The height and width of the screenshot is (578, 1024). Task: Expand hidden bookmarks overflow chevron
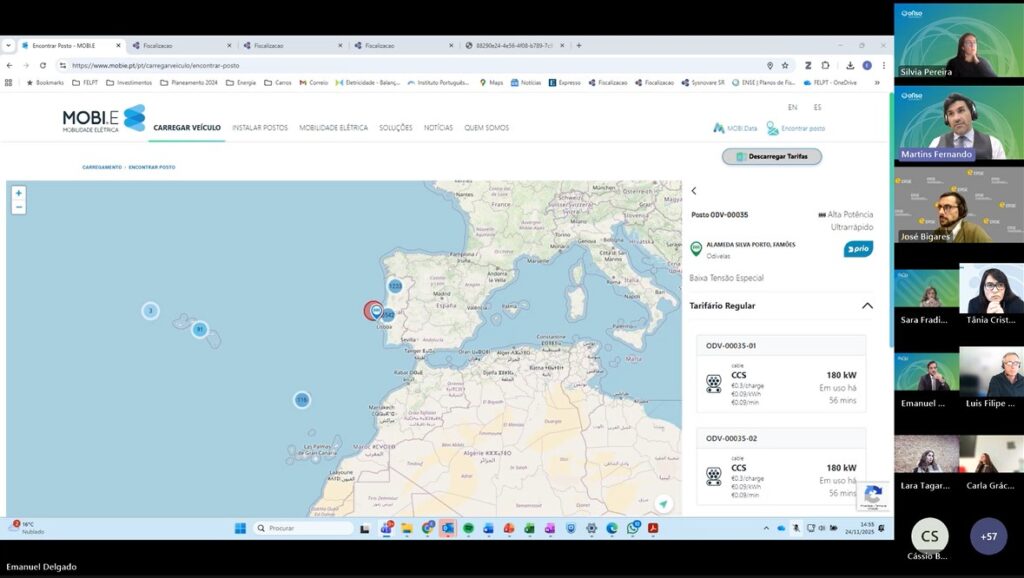(876, 83)
